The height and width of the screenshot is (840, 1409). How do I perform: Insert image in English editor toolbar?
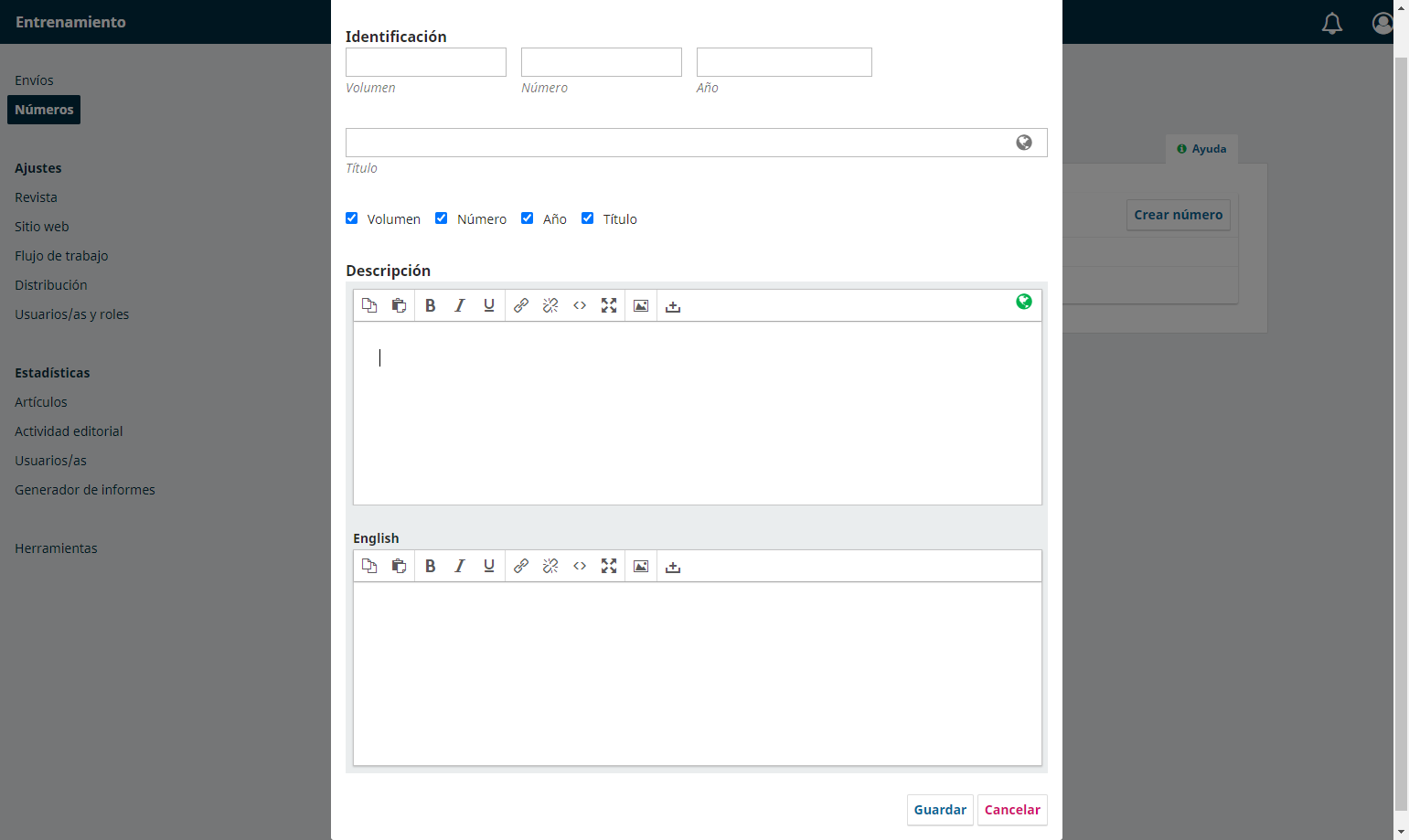point(641,566)
